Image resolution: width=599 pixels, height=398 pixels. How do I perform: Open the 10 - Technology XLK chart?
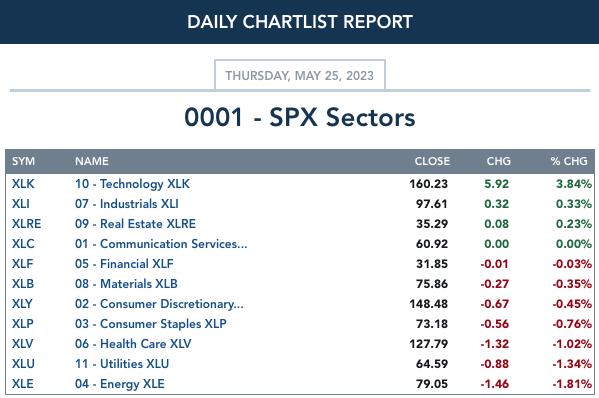point(132,184)
